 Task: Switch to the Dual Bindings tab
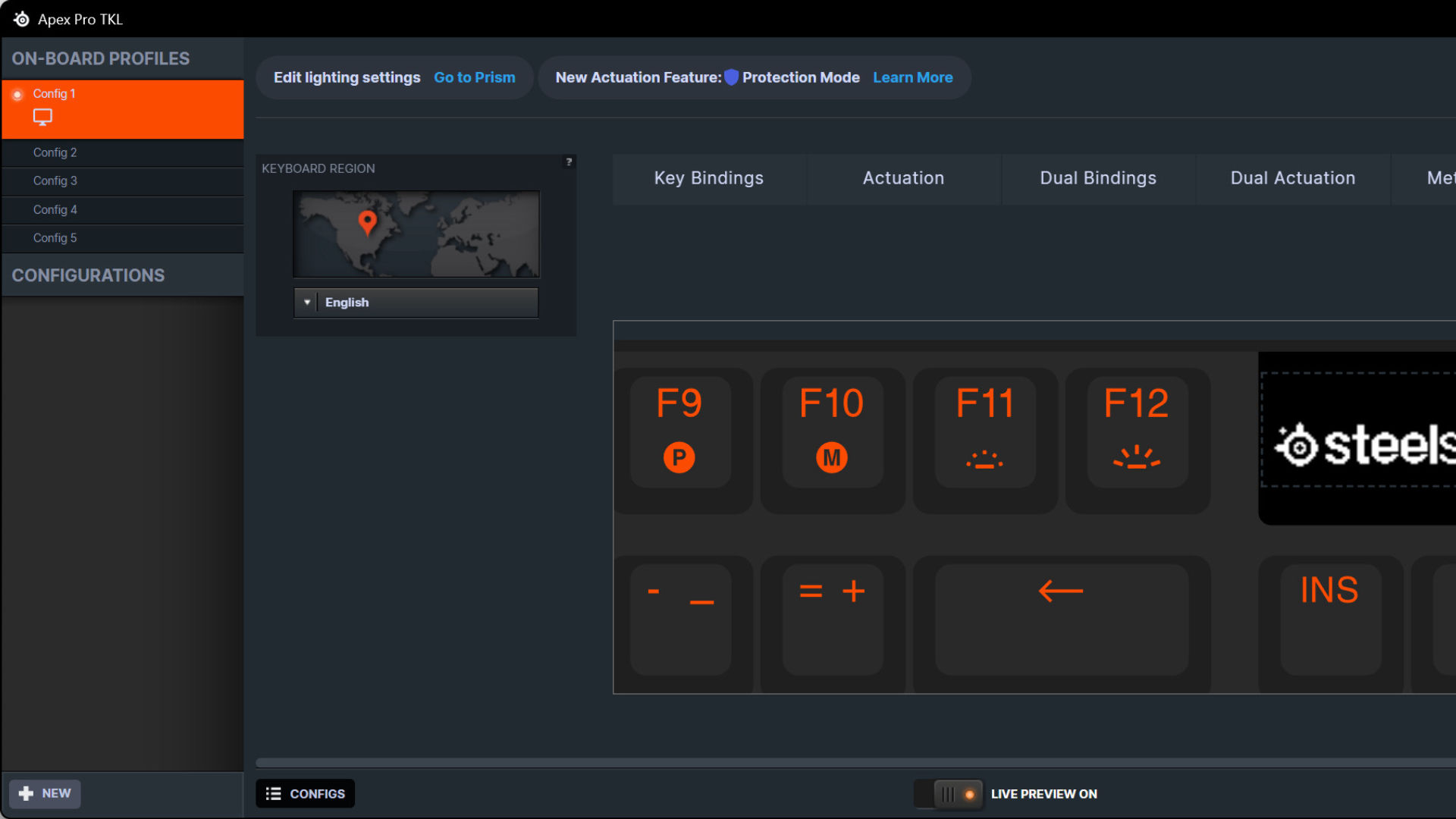(x=1098, y=179)
